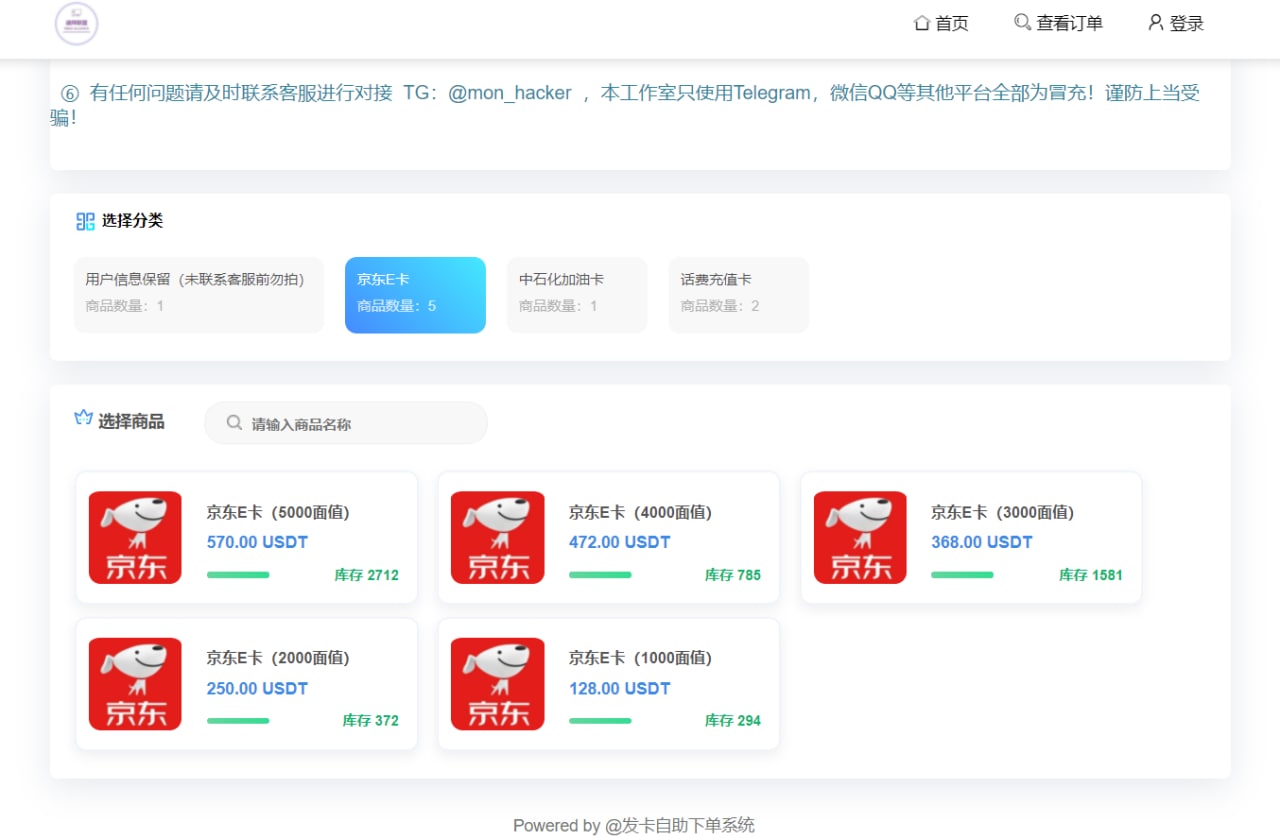The width and height of the screenshot is (1280, 839).
Task: Click the person icon next to 登录
Action: [1155, 22]
